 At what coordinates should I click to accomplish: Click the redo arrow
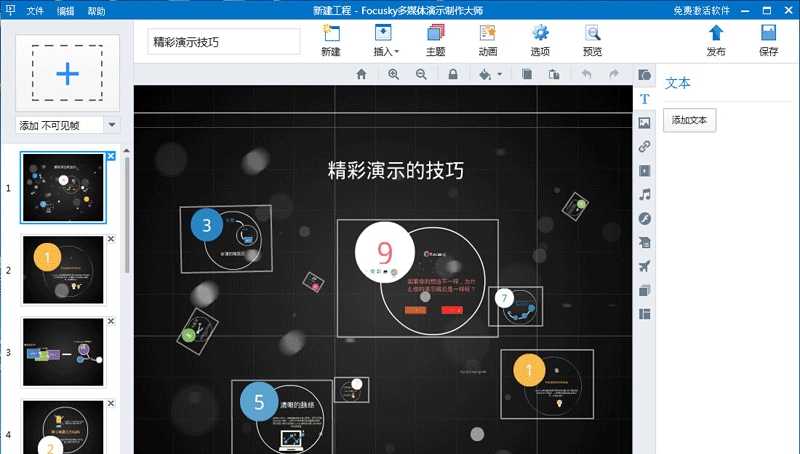(614, 74)
